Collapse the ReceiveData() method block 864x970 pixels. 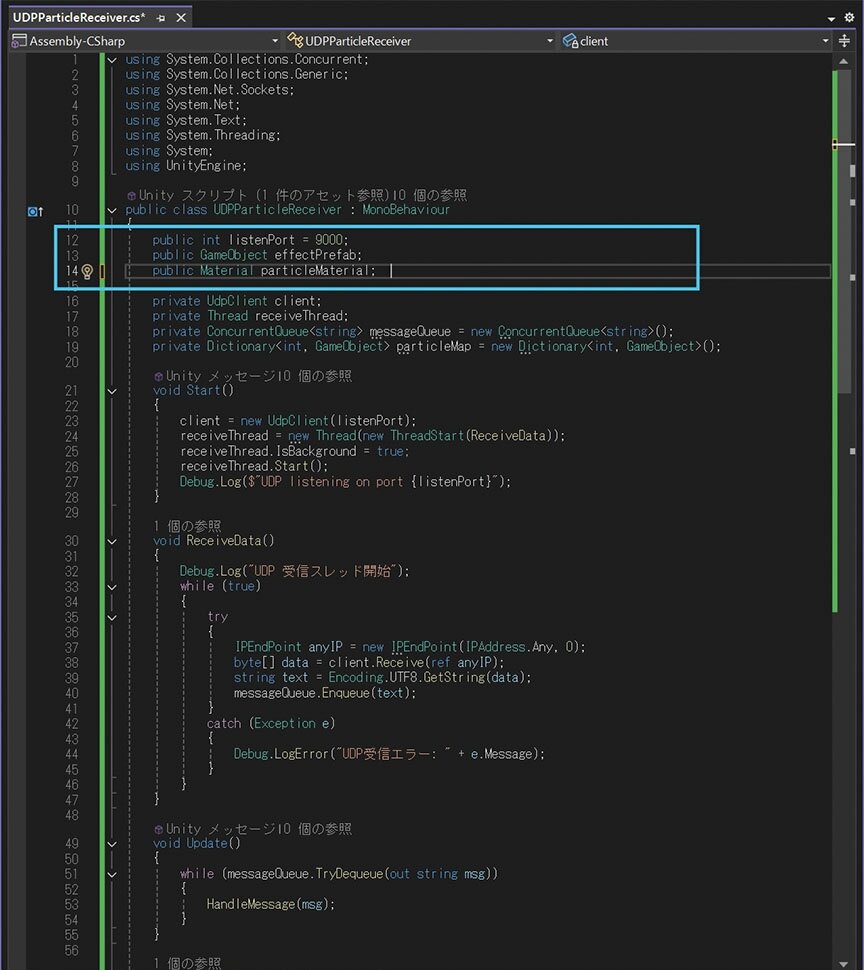point(111,541)
